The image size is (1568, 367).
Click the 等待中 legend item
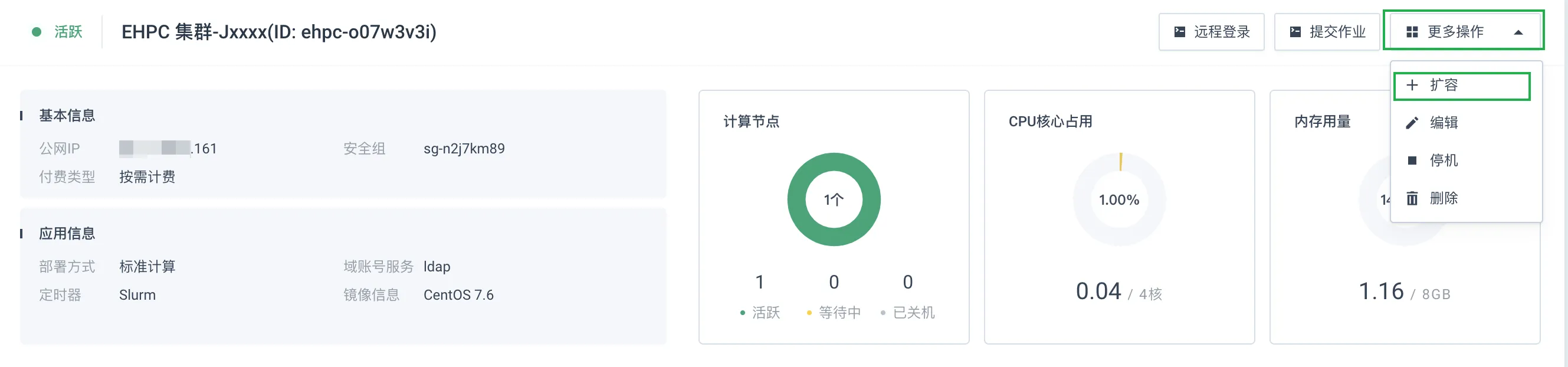[834, 312]
